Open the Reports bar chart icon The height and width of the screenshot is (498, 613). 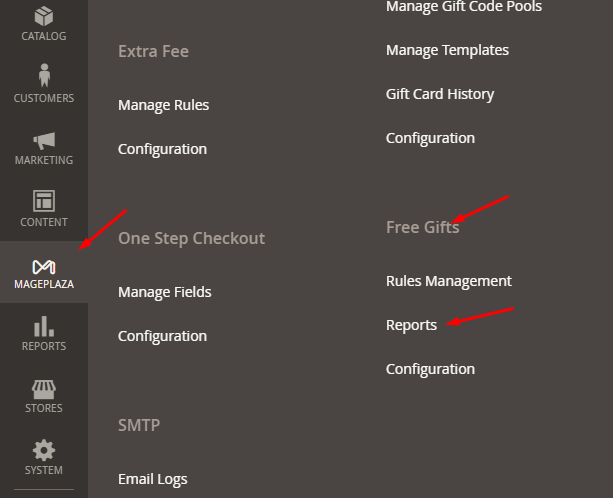tap(43, 326)
